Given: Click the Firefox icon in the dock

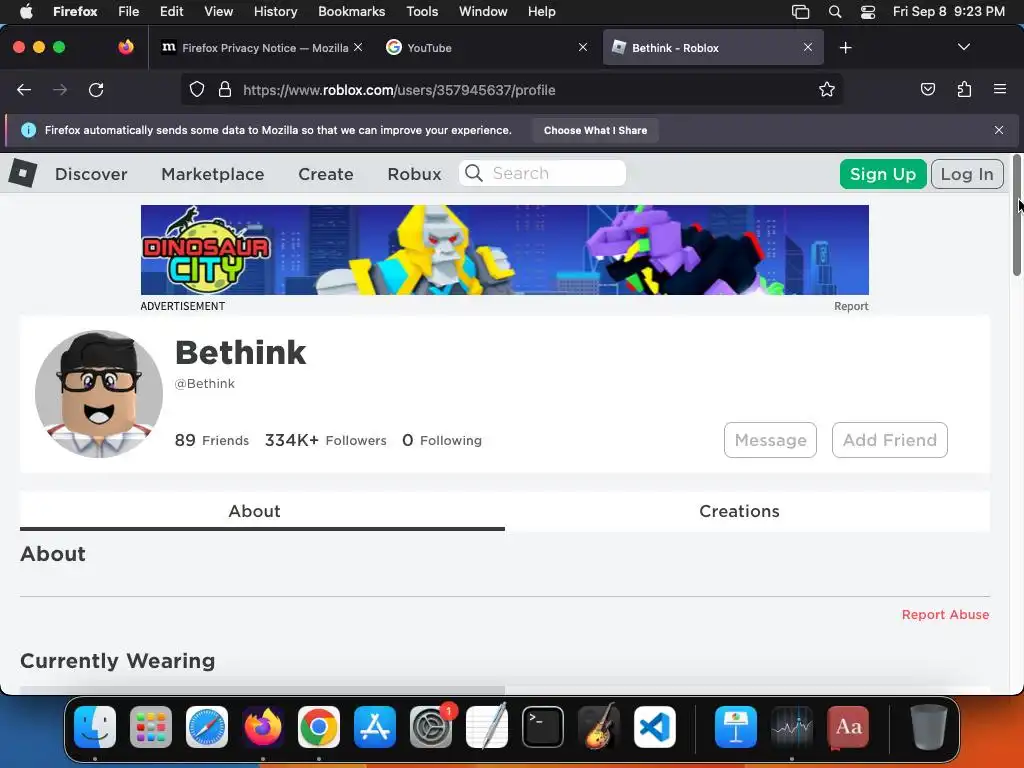Looking at the screenshot, I should pyautogui.click(x=263, y=727).
